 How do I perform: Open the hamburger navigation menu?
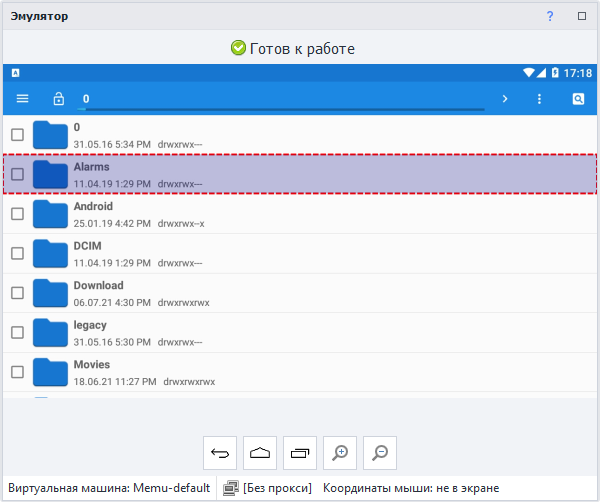pos(23,99)
